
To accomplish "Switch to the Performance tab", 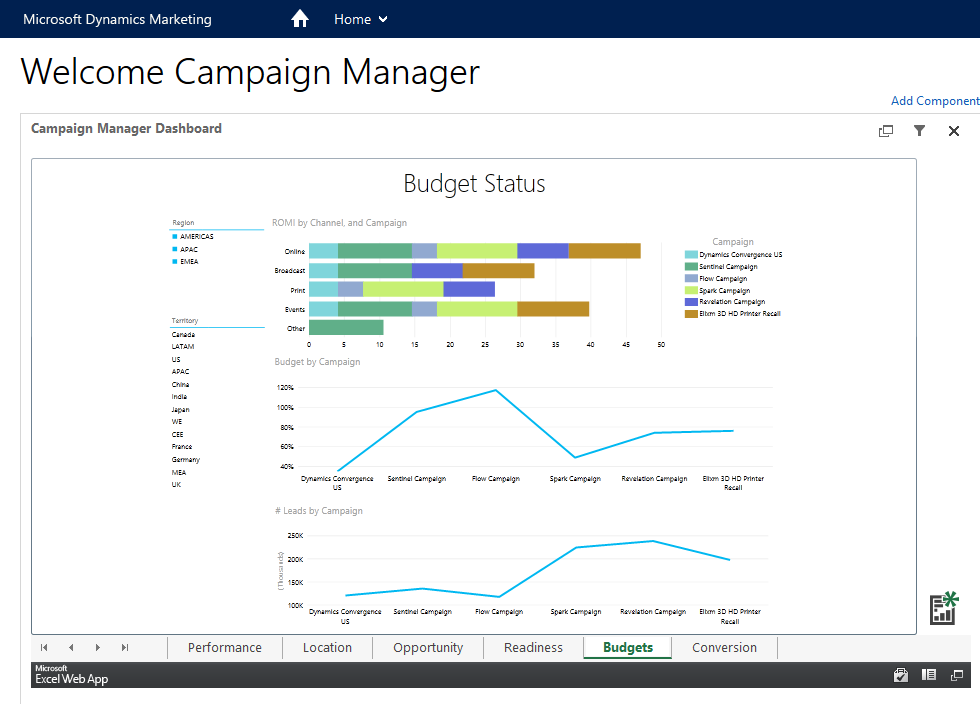I will click(225, 648).
